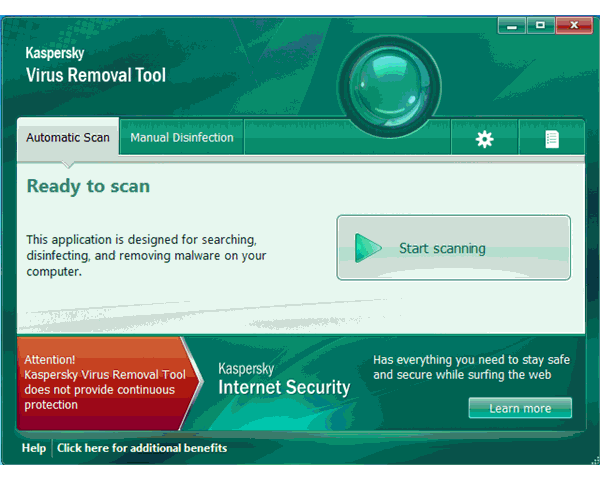
Task: Open the Help link
Action: pyautogui.click(x=34, y=448)
